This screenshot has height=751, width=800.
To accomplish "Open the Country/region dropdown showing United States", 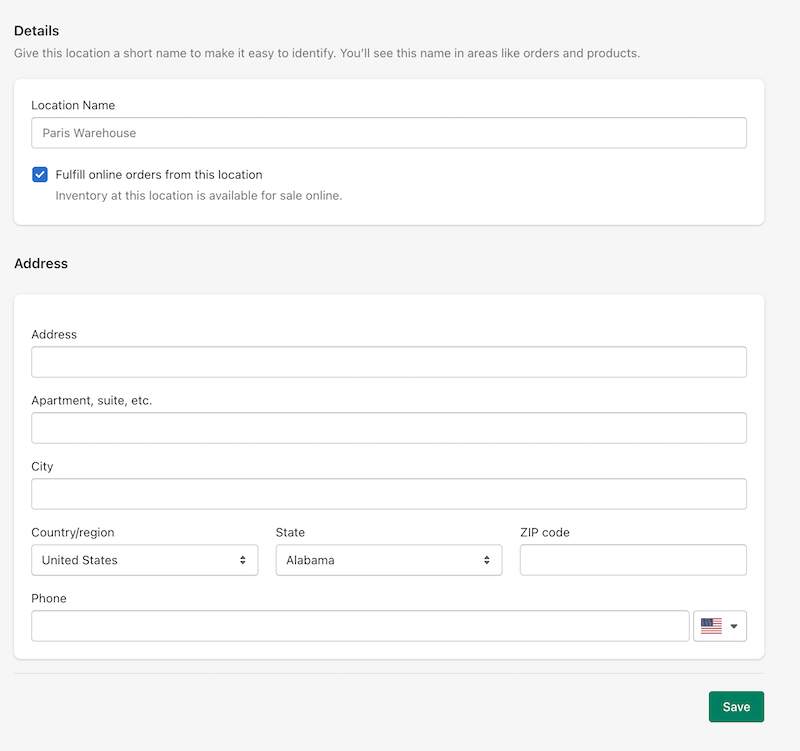I will point(135,560).
